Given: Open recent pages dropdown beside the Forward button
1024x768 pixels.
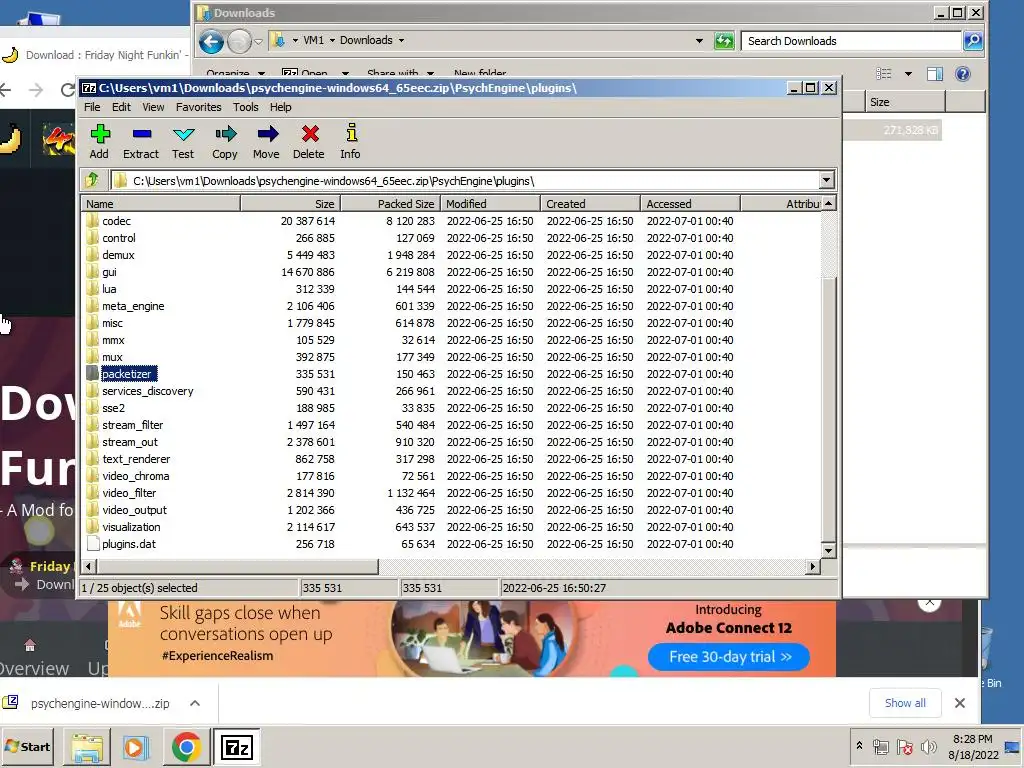Looking at the screenshot, I should point(258,42).
